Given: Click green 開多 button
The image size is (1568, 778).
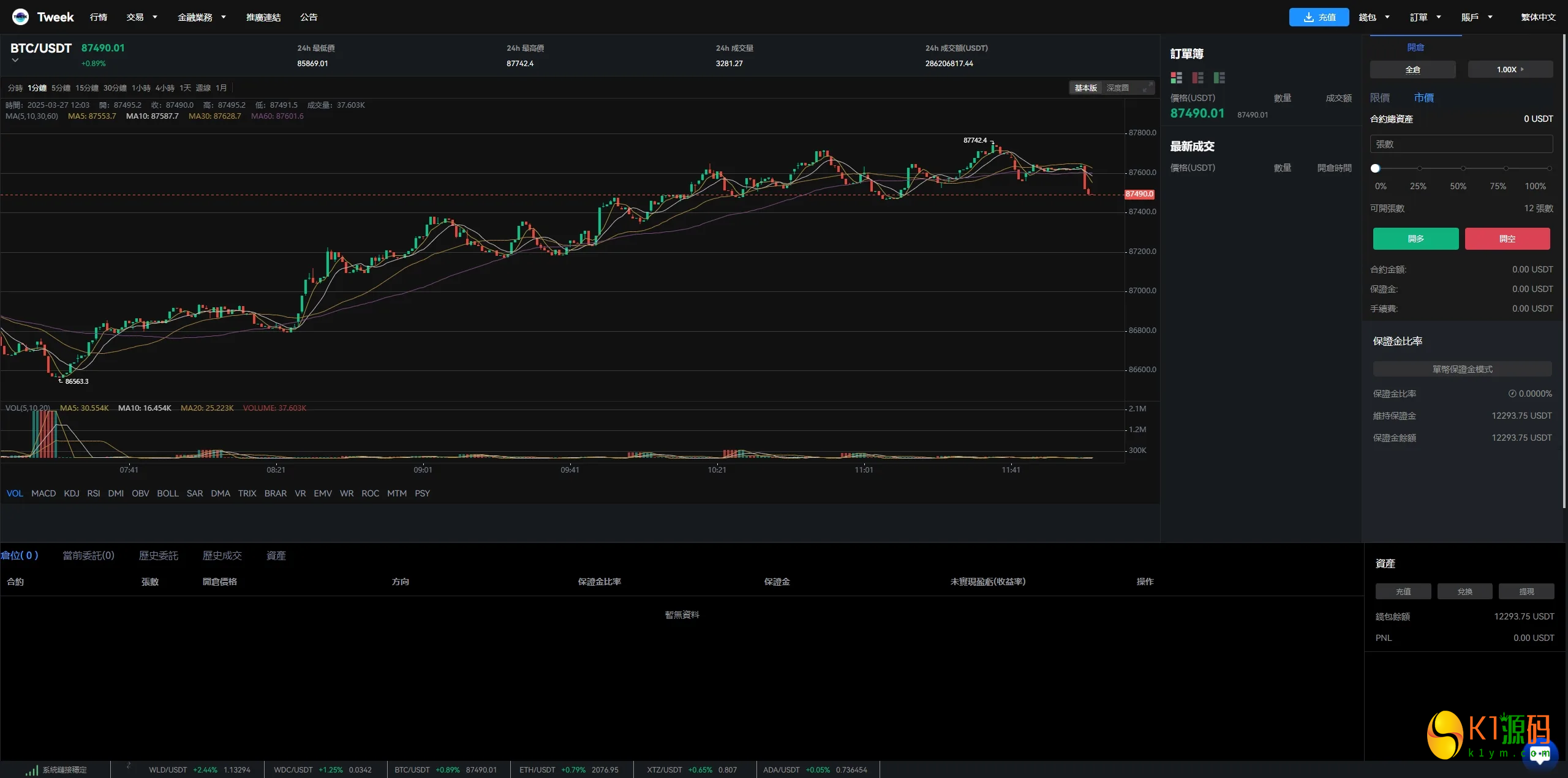Looking at the screenshot, I should 1415,239.
